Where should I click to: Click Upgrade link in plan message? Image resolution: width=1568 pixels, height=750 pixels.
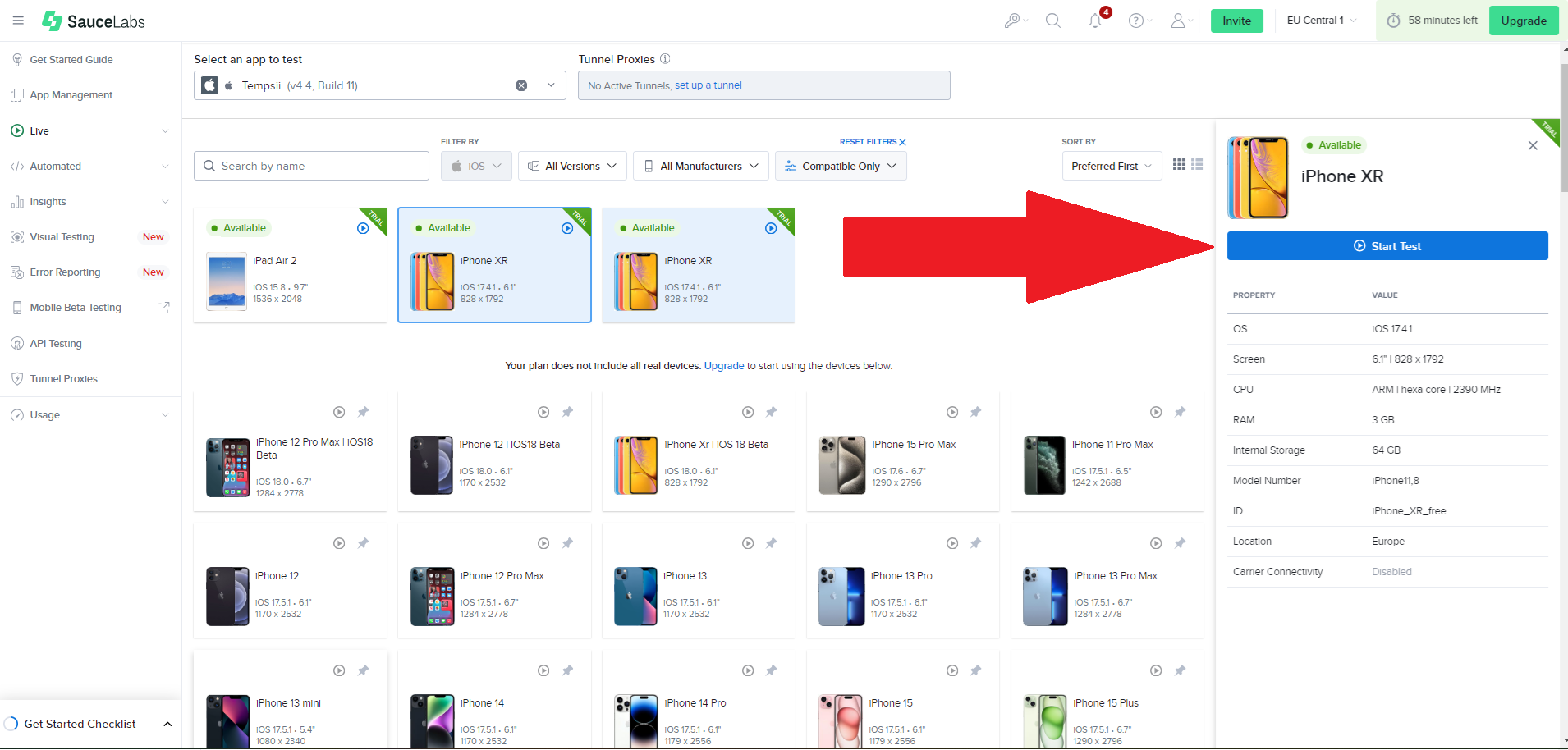point(724,366)
